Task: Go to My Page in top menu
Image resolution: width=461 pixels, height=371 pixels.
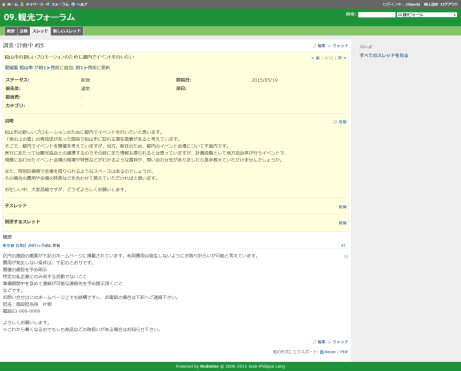Action: pos(32,4)
